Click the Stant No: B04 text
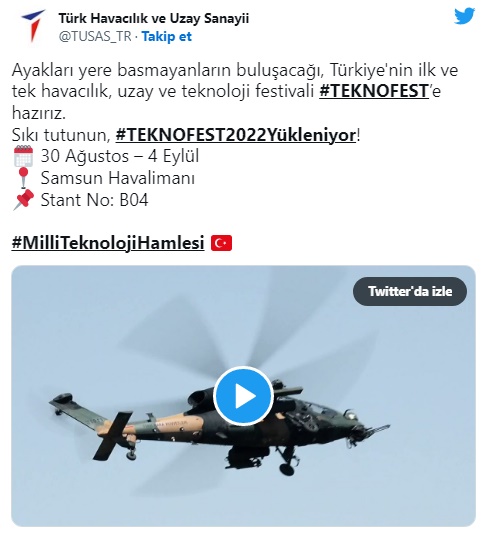This screenshot has width=483, height=534. pos(95,200)
